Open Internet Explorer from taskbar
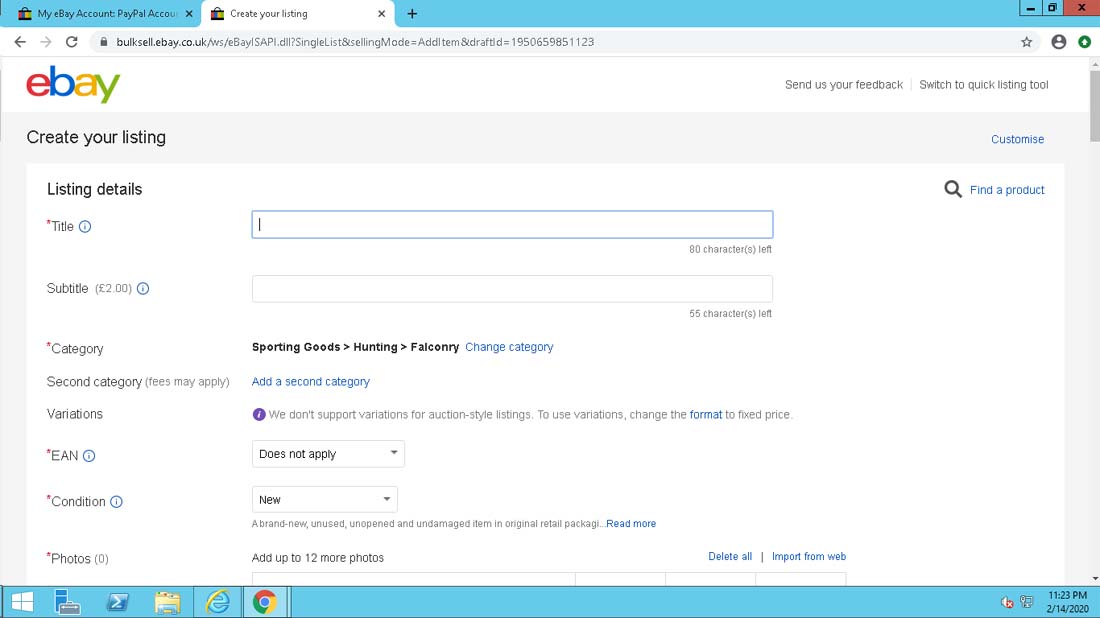 pos(217,602)
